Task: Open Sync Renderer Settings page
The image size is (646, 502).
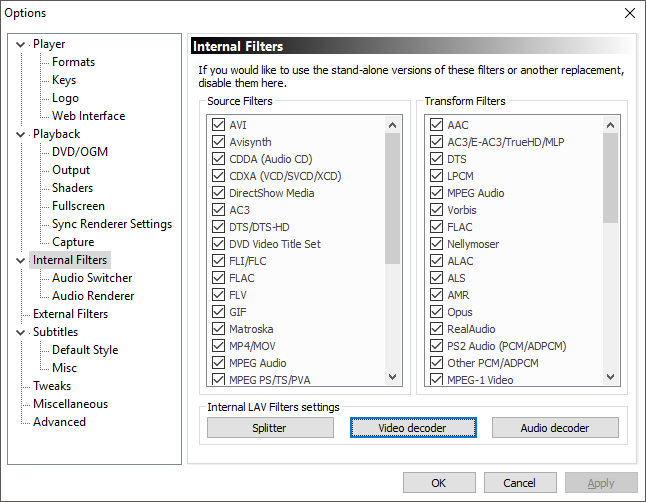Action: [112, 224]
